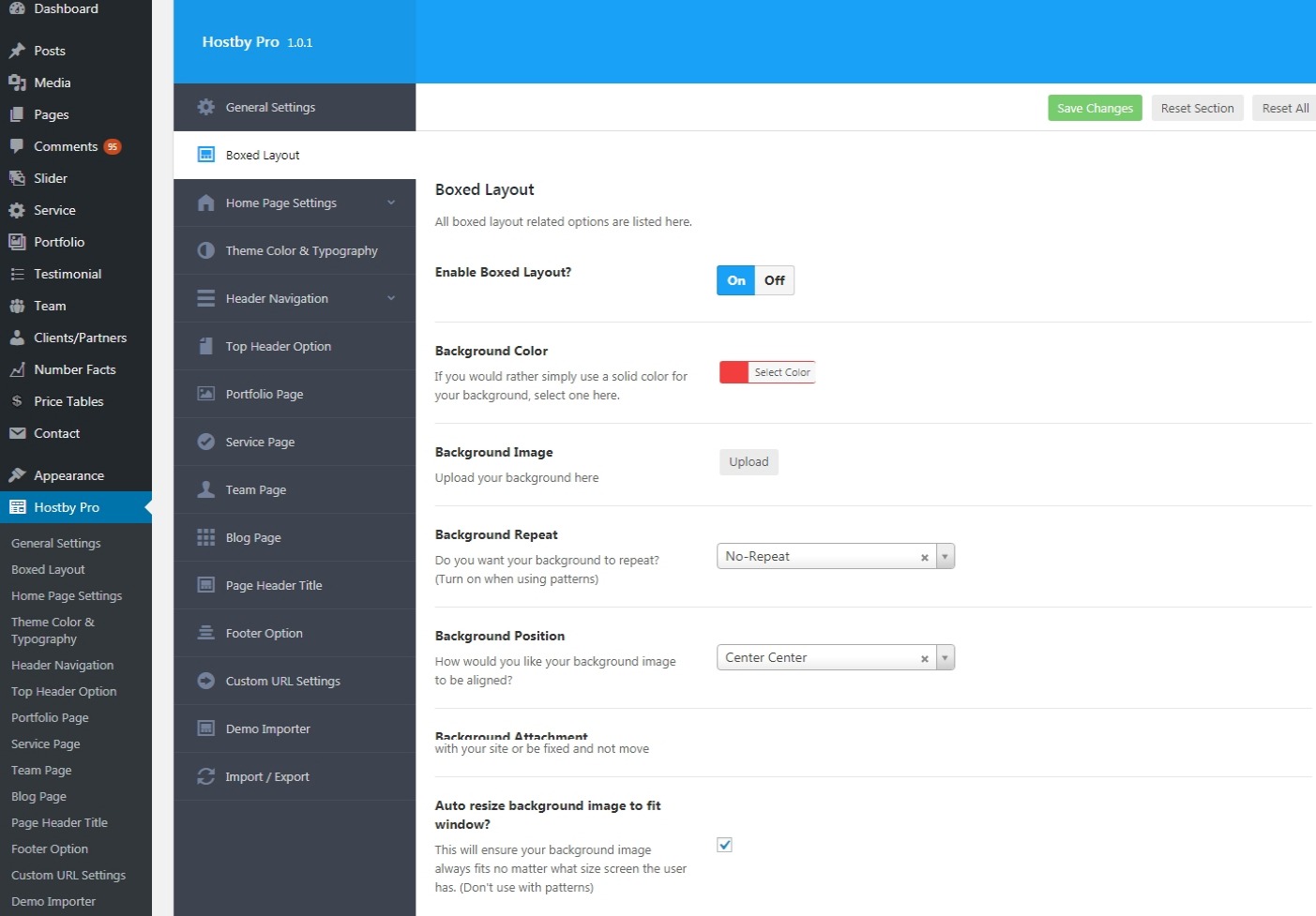This screenshot has width=1316, height=916.
Task: Click the Reset All button
Action: coord(1285,108)
